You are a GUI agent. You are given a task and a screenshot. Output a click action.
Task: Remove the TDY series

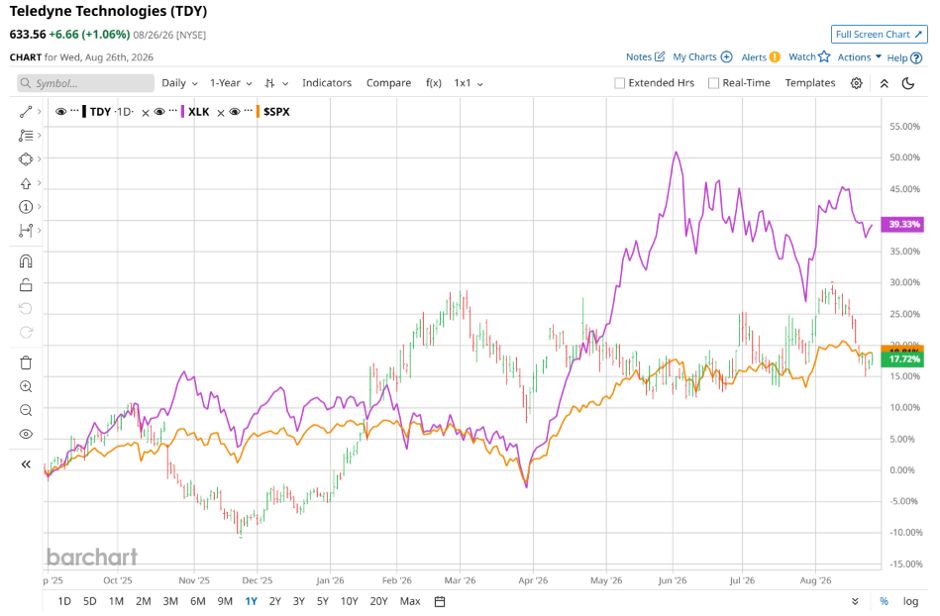click(145, 113)
